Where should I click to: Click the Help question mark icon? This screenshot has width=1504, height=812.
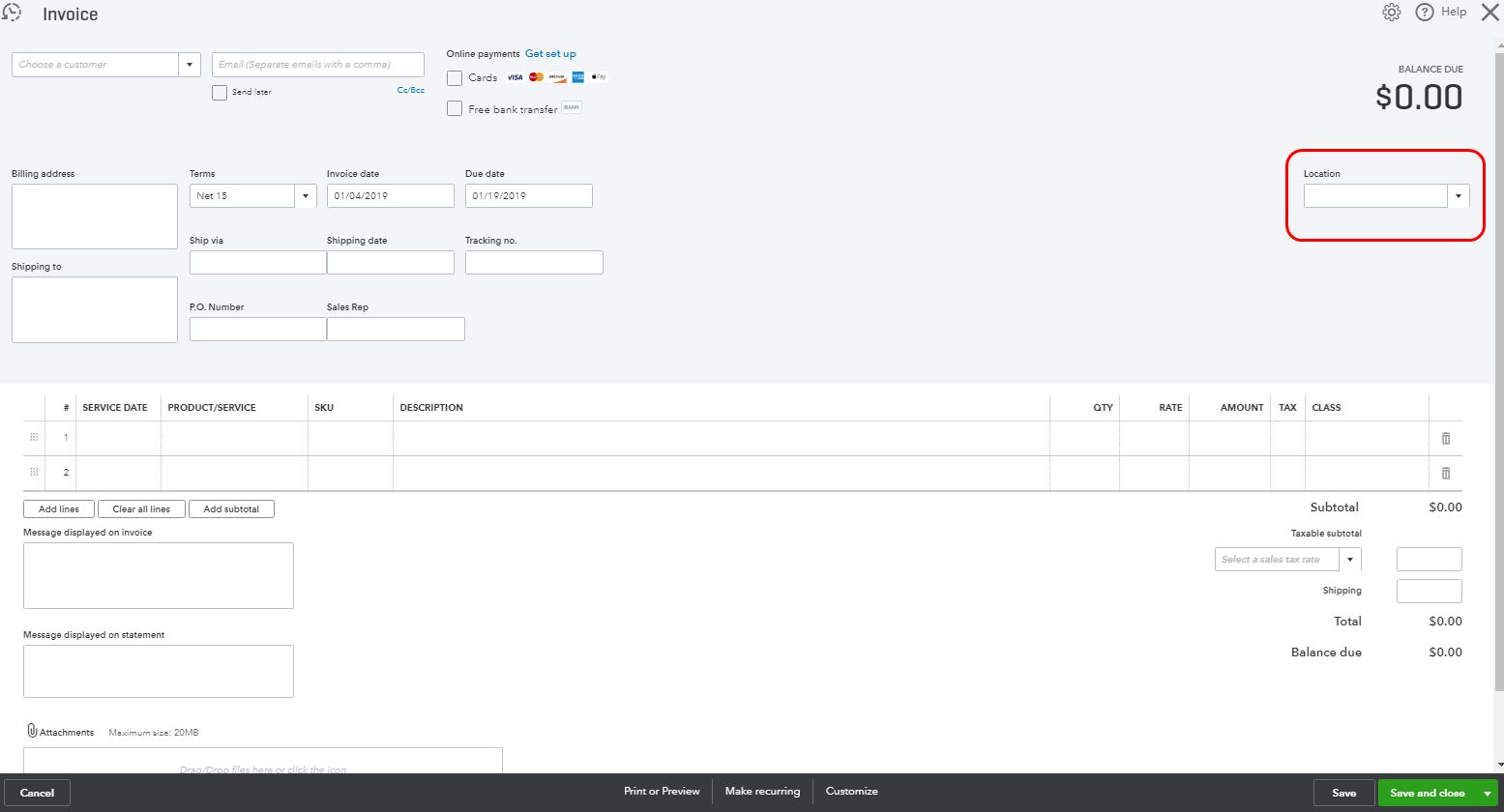coord(1424,13)
